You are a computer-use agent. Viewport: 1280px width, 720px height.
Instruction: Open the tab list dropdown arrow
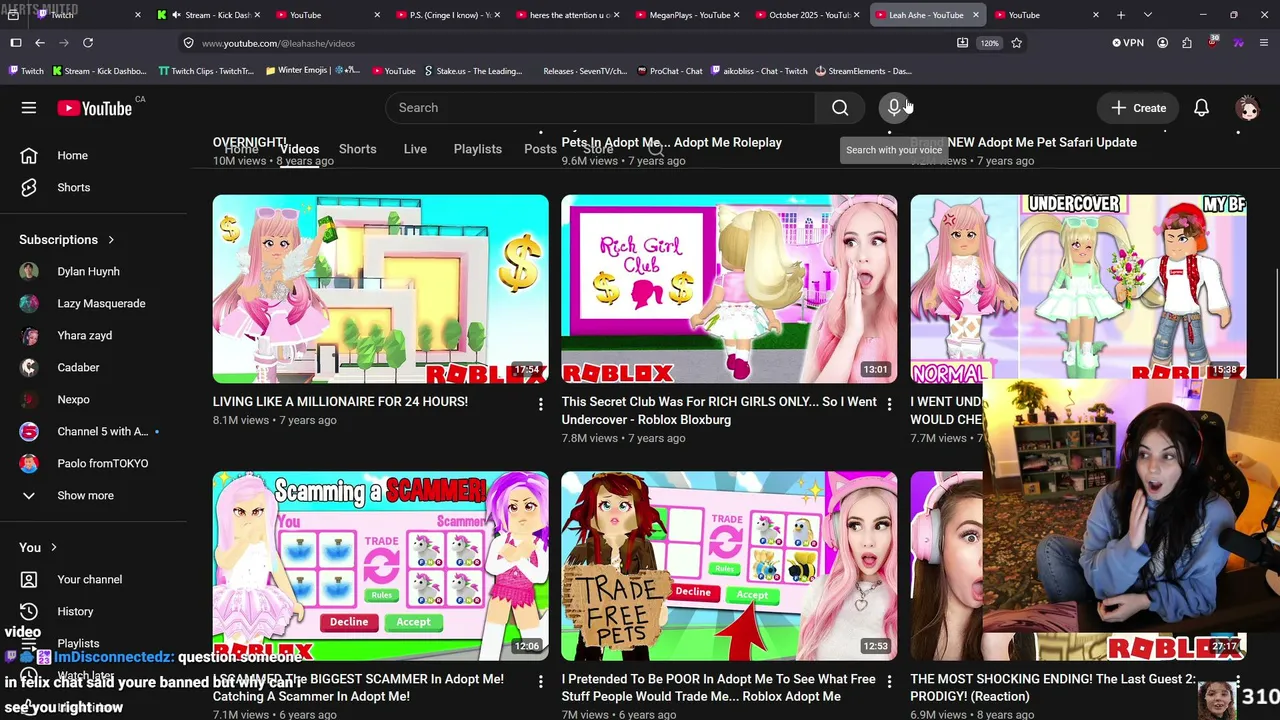[1148, 15]
